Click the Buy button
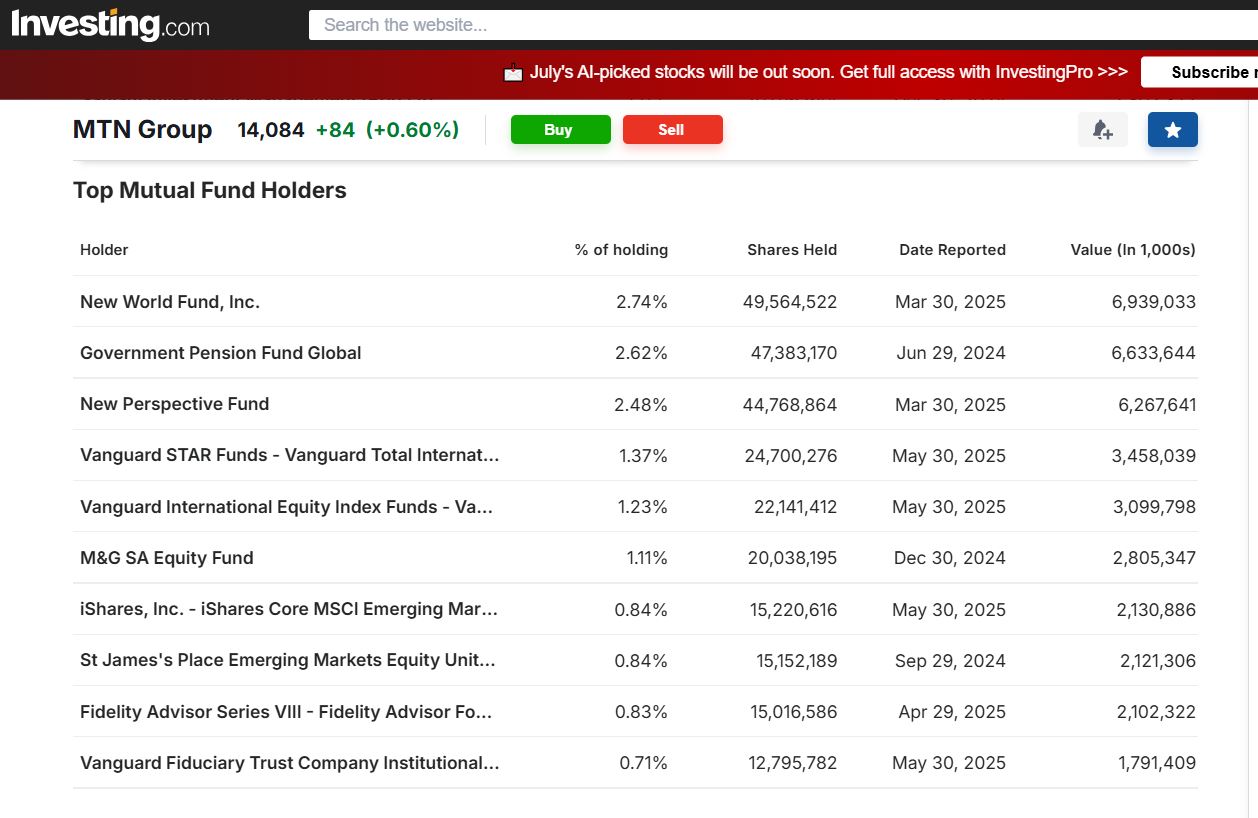 click(x=560, y=130)
